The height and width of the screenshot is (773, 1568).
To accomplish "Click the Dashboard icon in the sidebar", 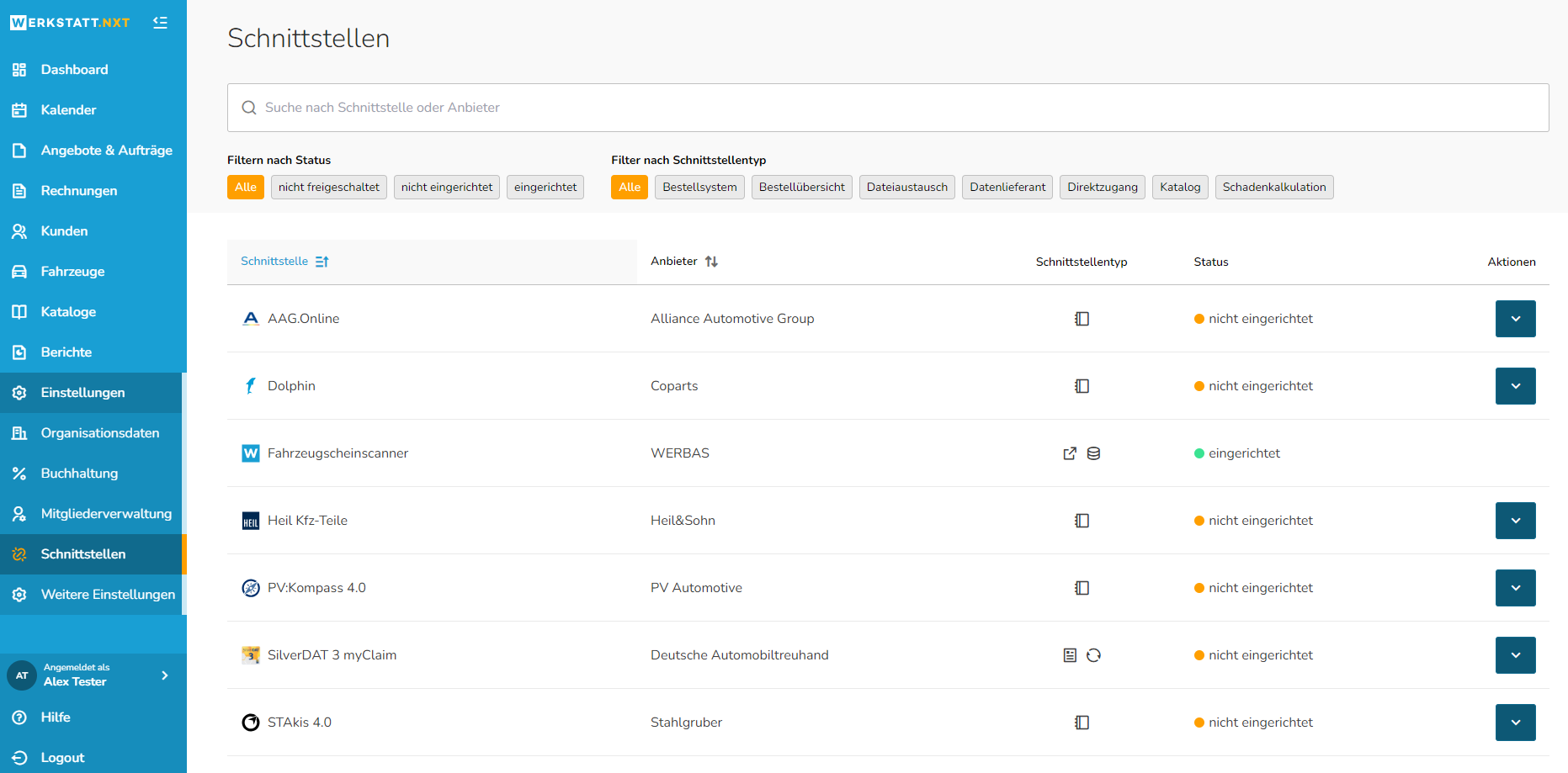I will click(x=19, y=70).
